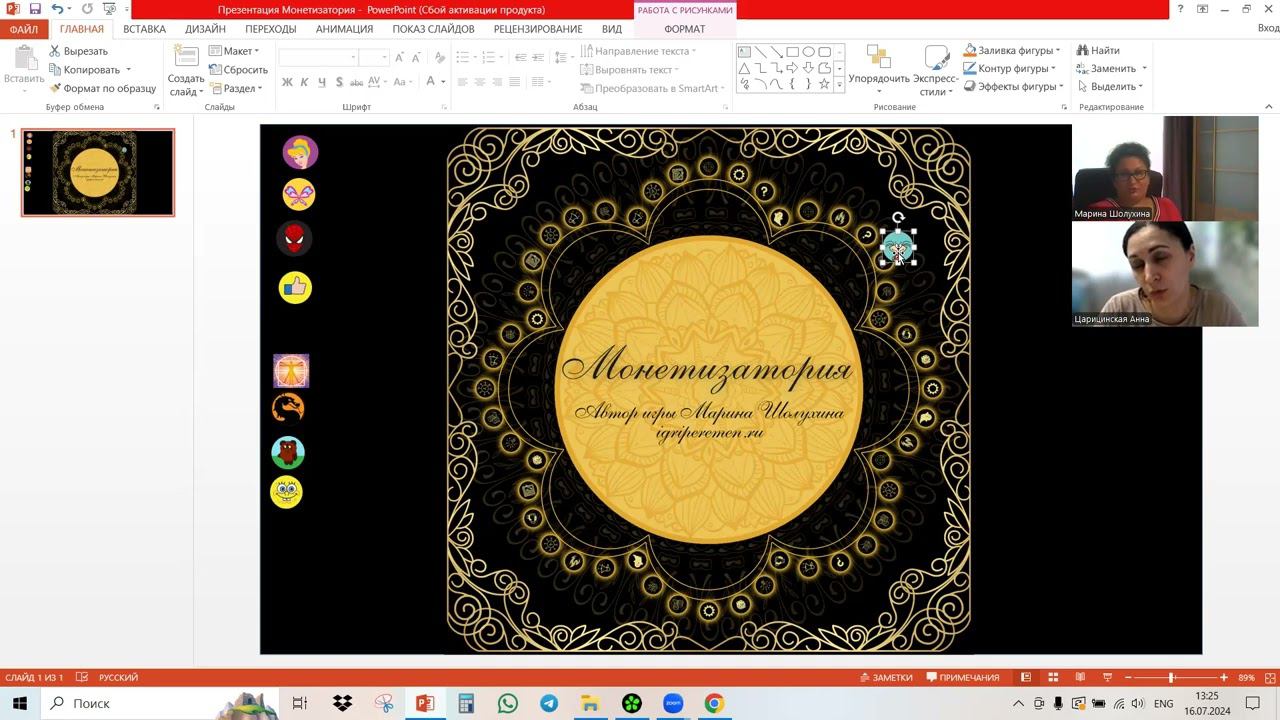Switch to the ПЕРЕХОДЫ tab
This screenshot has height=720, width=1280.
271,29
